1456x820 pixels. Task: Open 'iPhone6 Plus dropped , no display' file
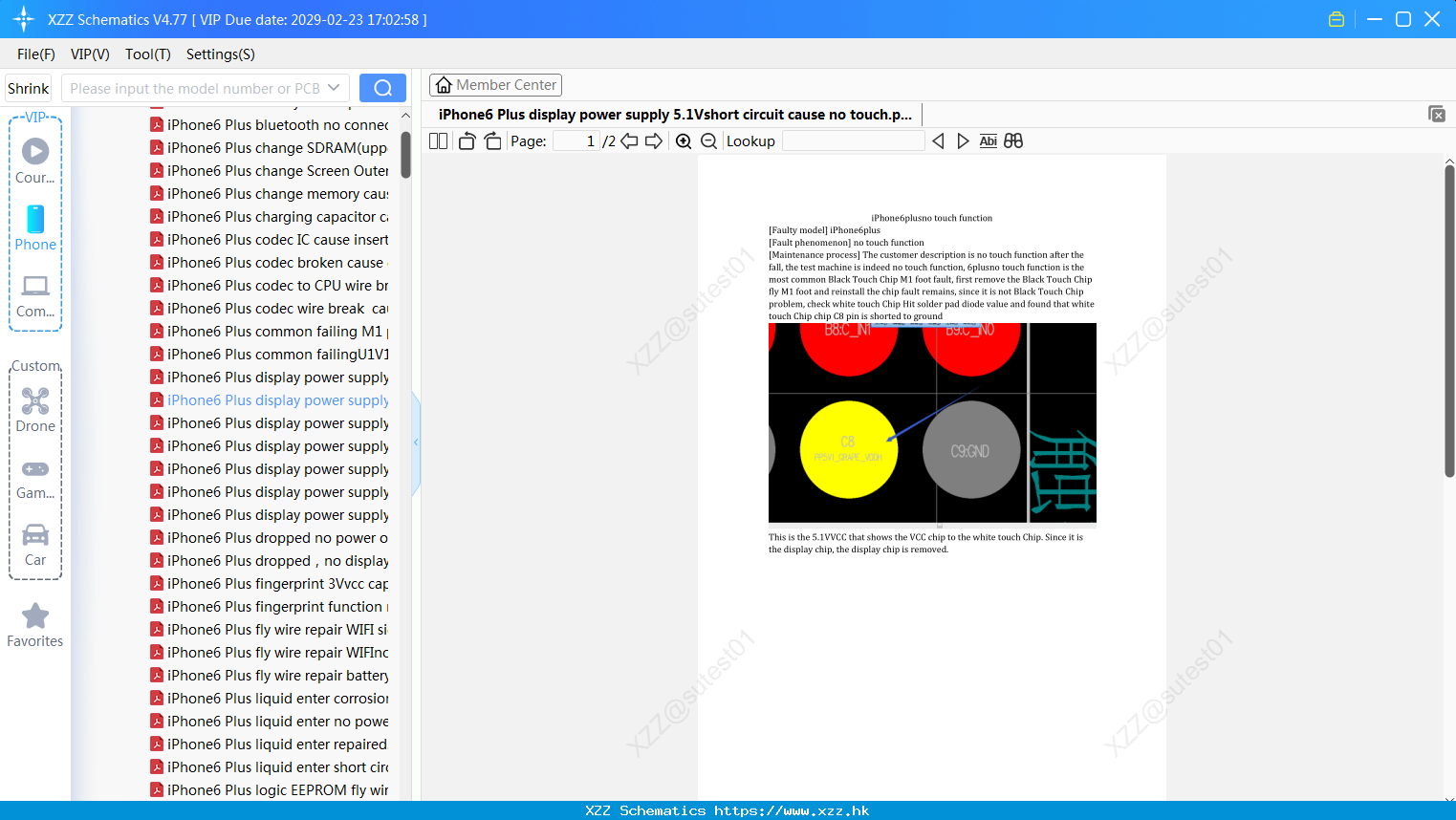(x=270, y=561)
